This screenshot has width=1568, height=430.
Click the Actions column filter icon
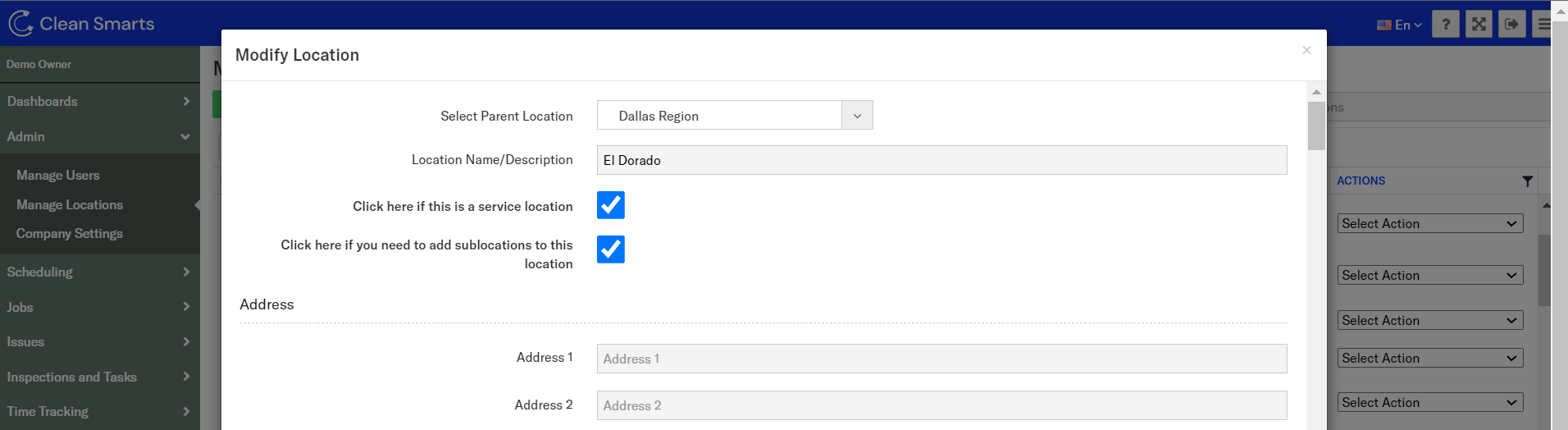(1527, 181)
